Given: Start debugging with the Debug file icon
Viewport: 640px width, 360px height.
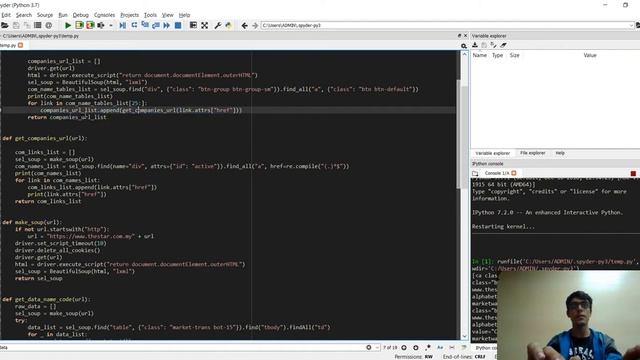Looking at the screenshot, I should pyautogui.click(x=122, y=25).
